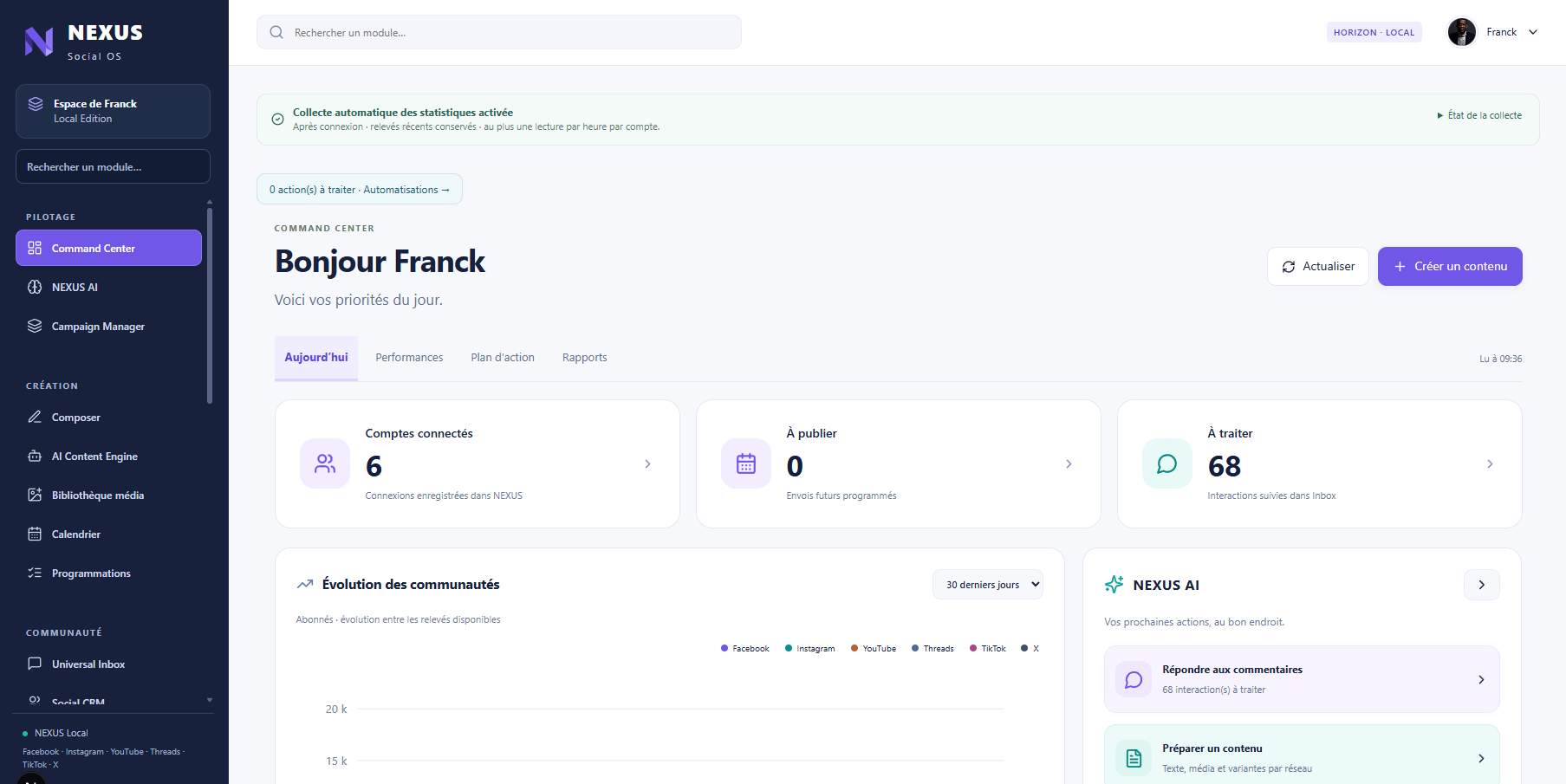Click the Actualiser button
The image size is (1566, 784).
click(1318, 267)
